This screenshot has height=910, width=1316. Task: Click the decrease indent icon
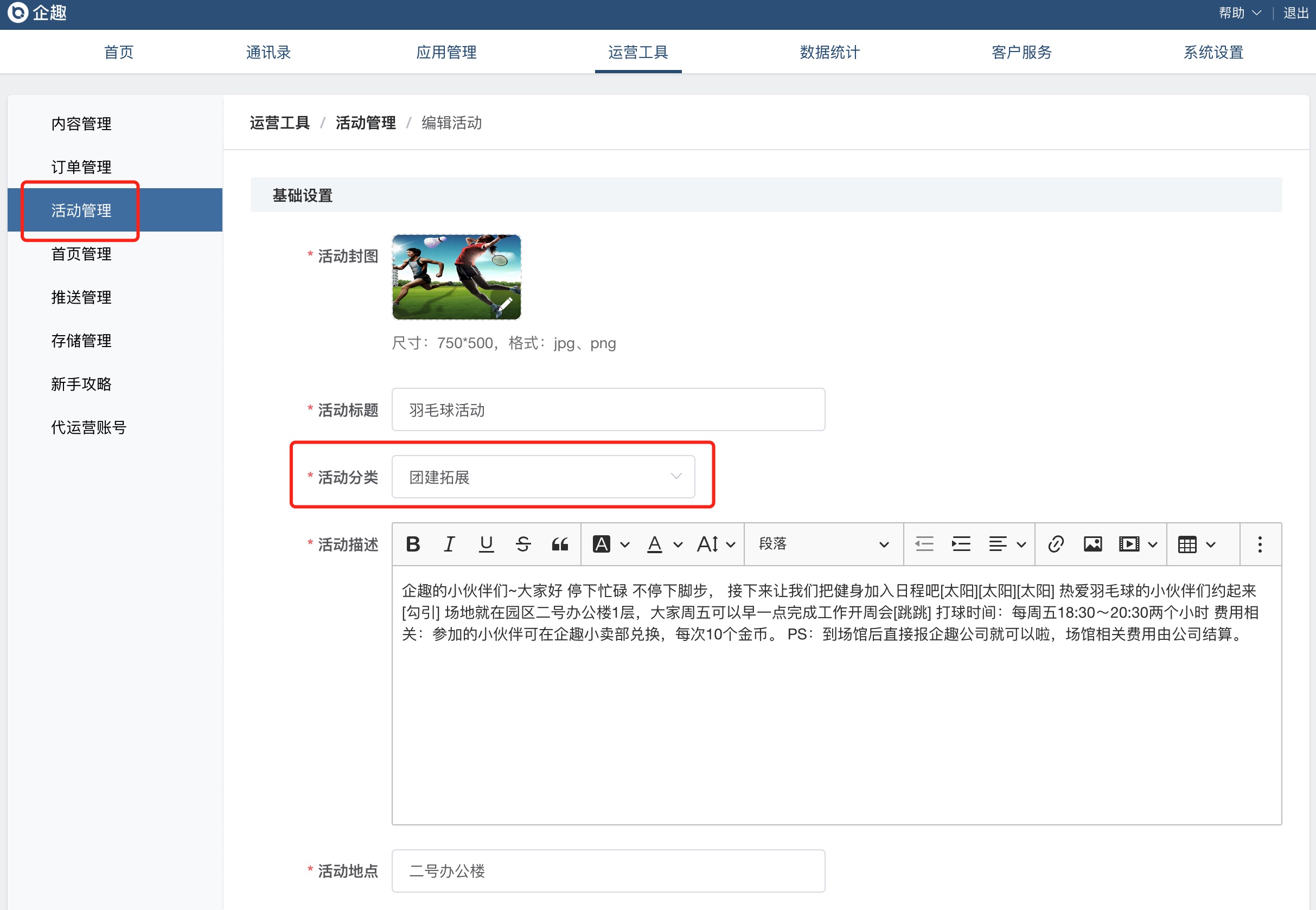click(x=924, y=544)
